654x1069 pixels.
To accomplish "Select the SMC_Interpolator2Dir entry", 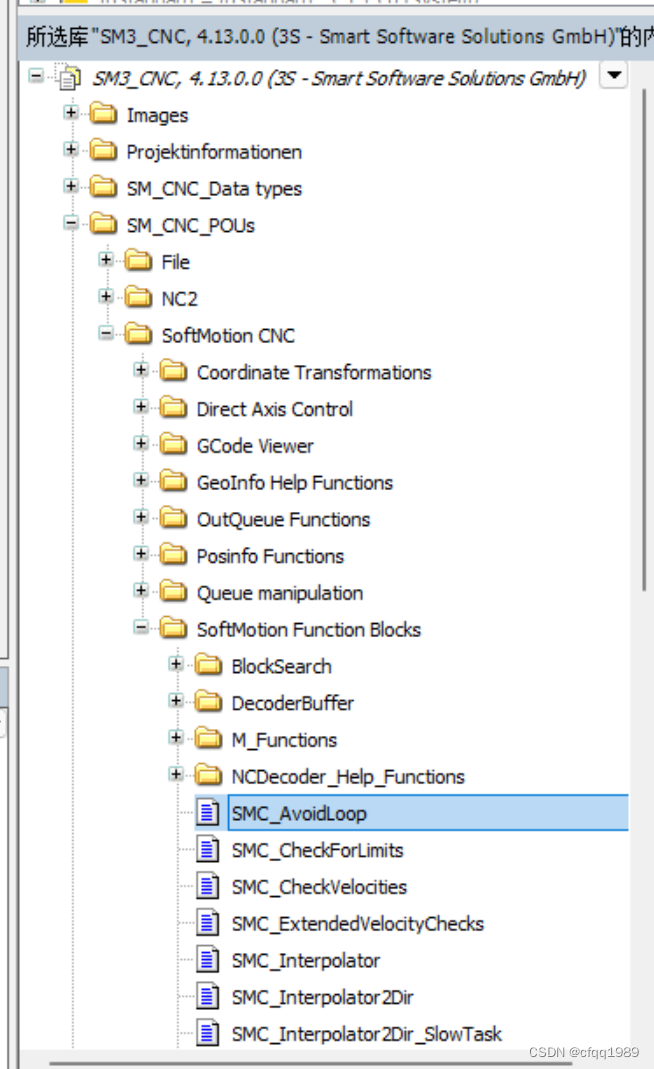I will 323,997.
